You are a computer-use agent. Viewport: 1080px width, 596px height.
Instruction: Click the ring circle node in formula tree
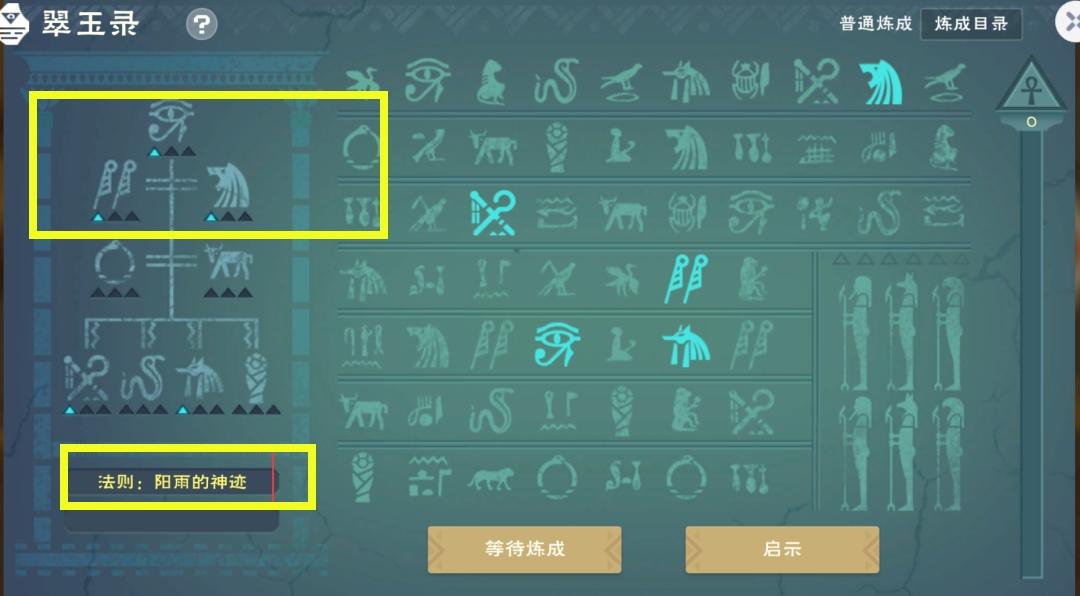point(115,262)
